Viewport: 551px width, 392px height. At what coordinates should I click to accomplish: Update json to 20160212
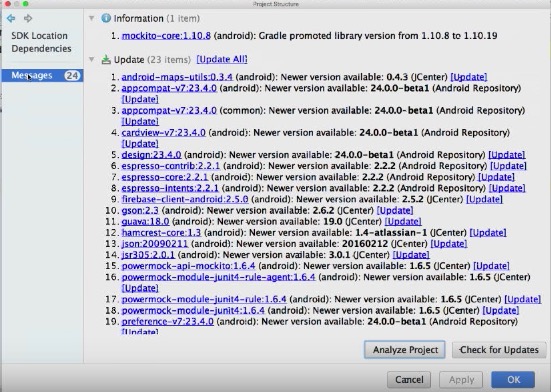[x=449, y=244]
